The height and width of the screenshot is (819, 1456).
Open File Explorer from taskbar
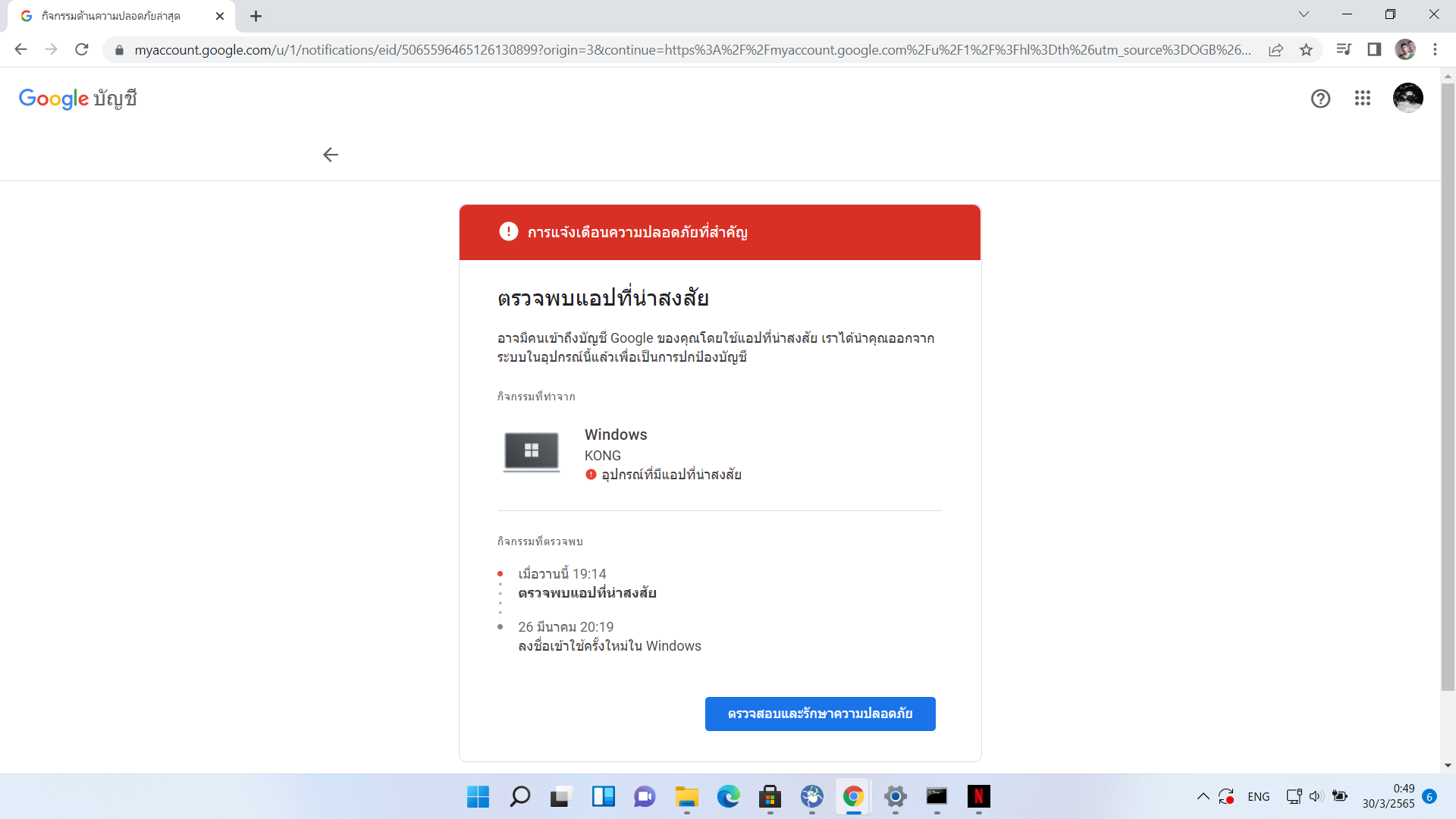[686, 797]
